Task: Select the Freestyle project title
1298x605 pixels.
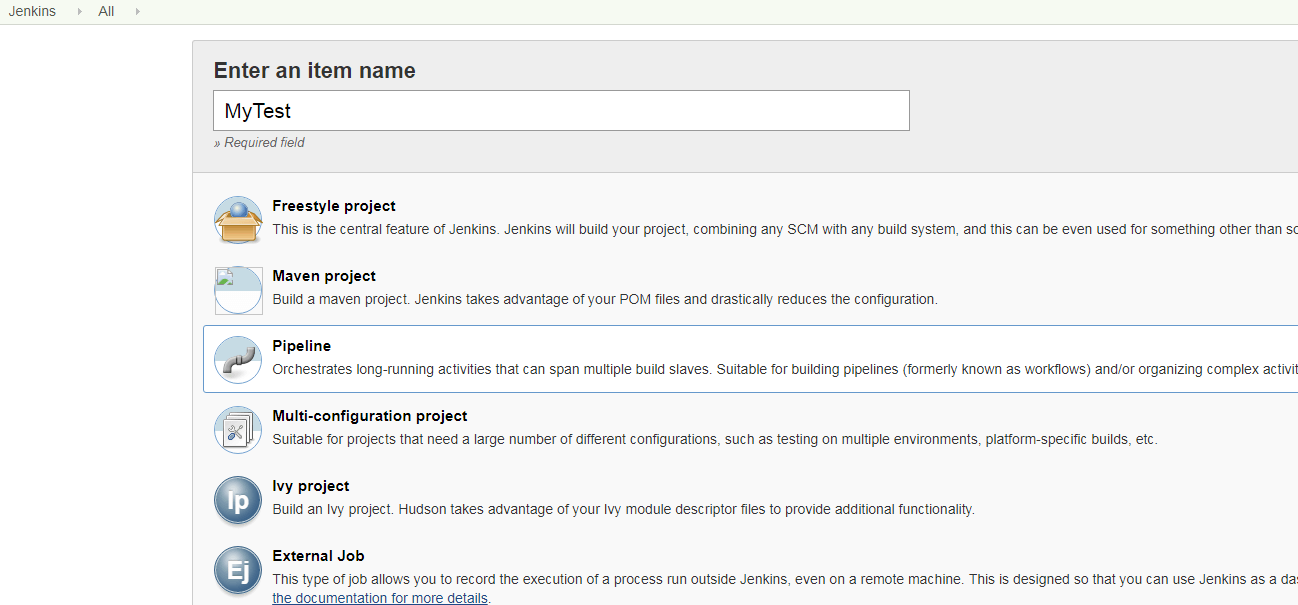Action: (x=334, y=206)
